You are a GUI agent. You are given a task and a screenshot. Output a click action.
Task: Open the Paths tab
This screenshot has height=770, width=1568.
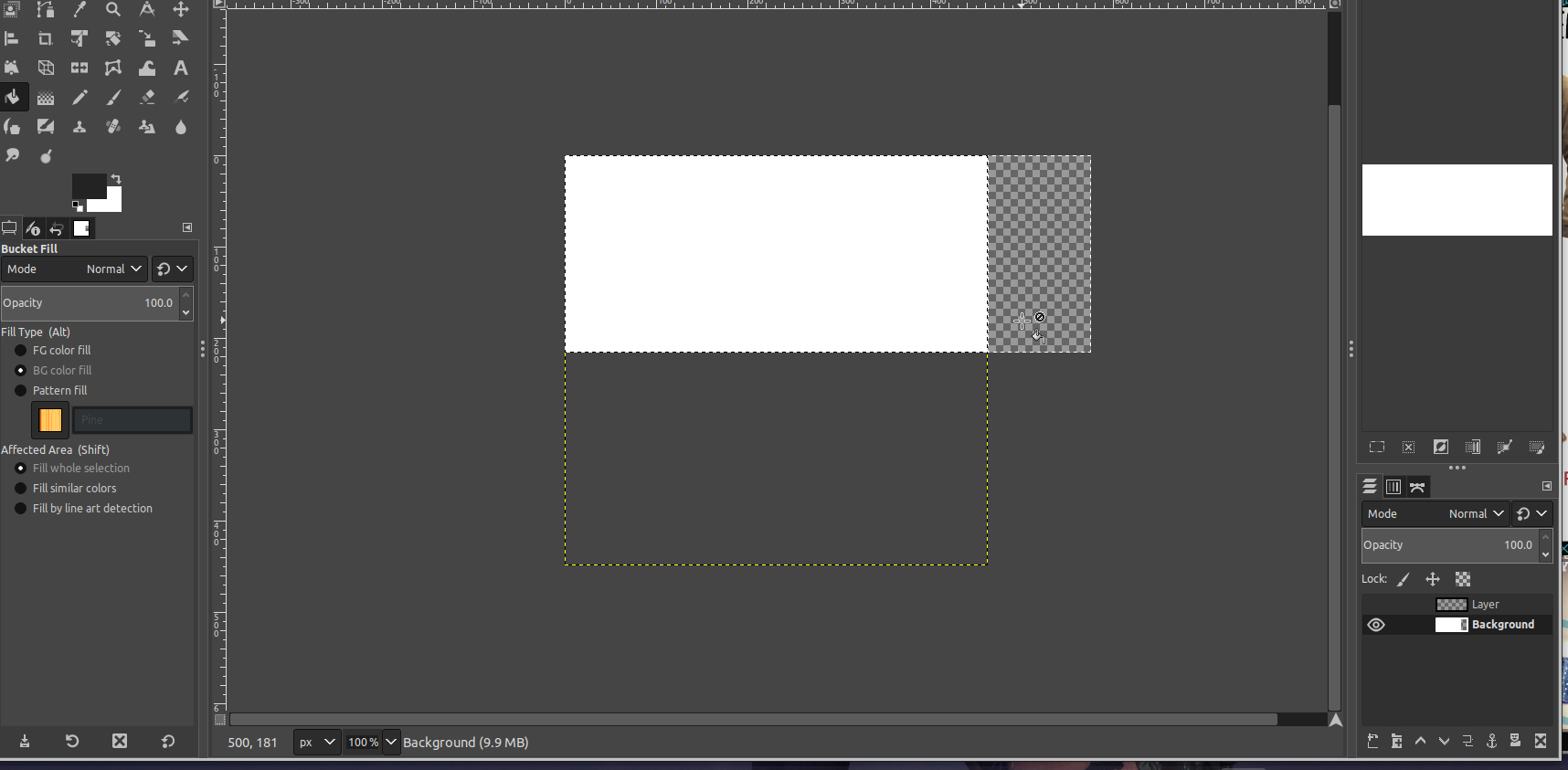1417,487
